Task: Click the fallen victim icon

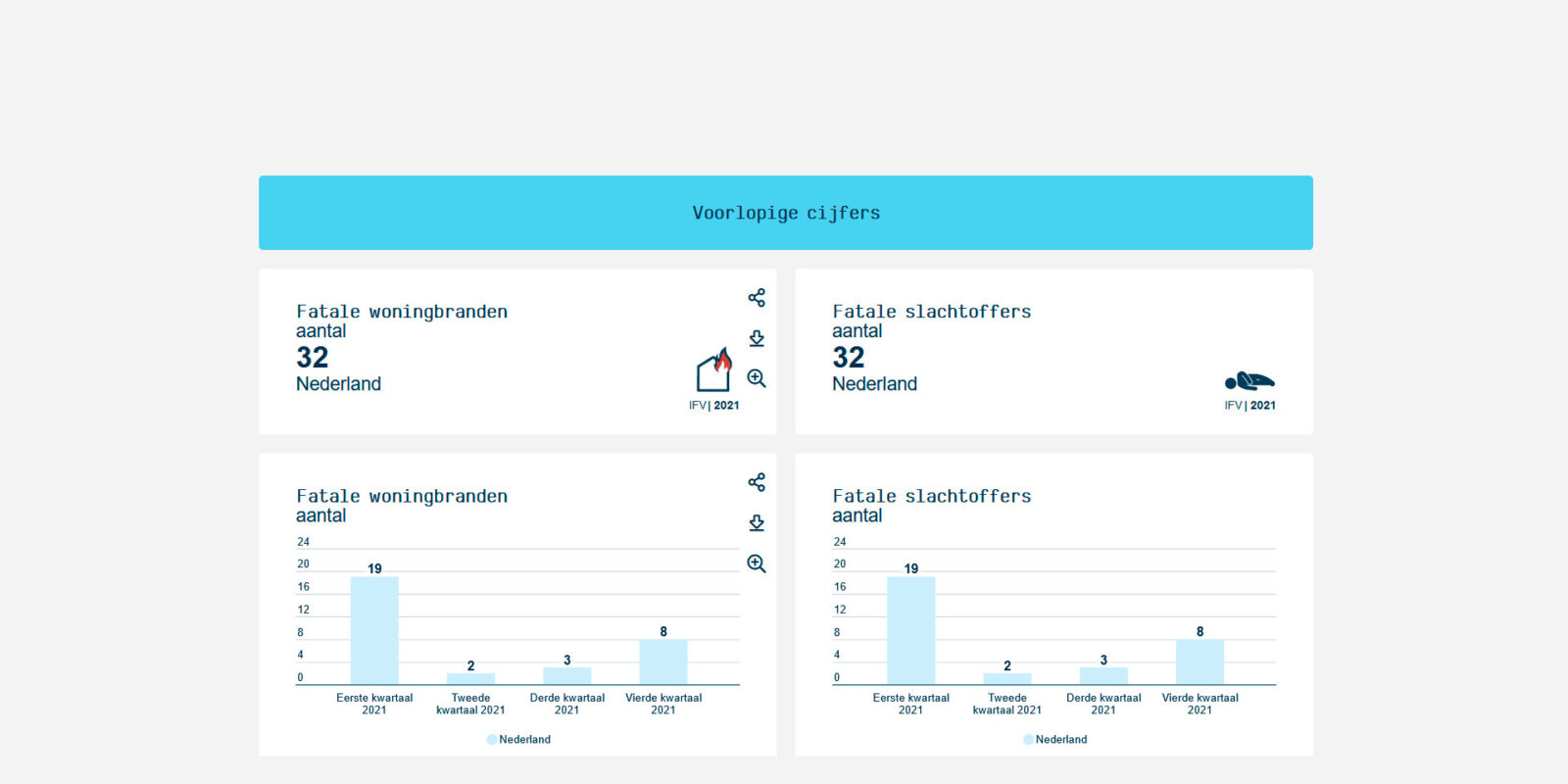Action: (1249, 381)
